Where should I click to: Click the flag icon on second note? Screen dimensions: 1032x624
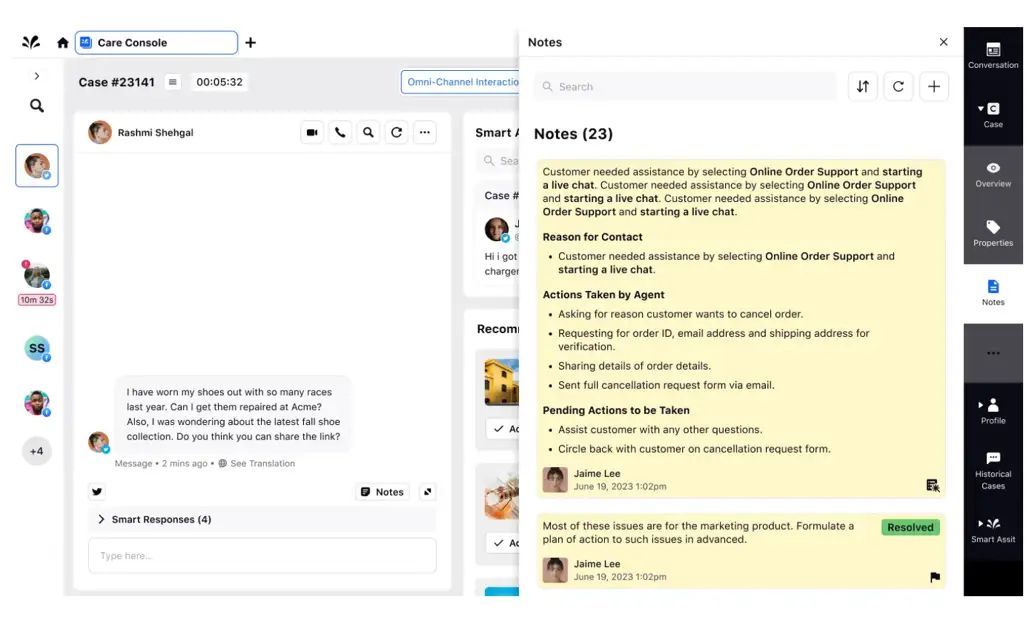[935, 577]
